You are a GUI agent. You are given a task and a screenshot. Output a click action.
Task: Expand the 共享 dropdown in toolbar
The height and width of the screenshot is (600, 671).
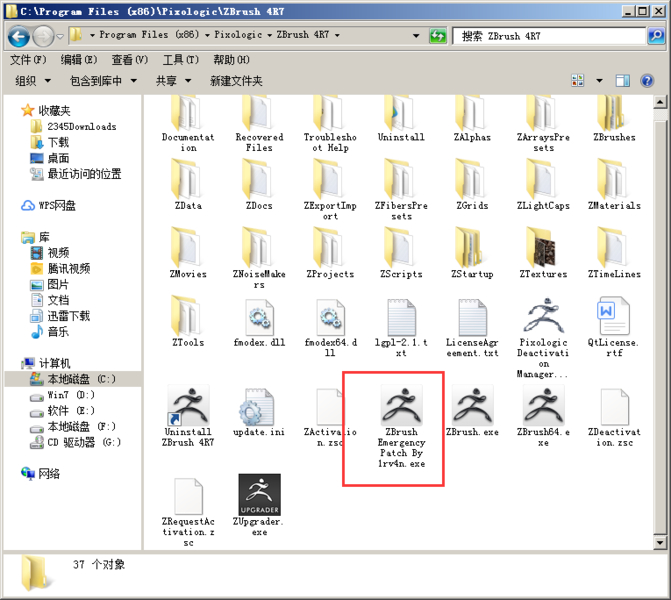pos(172,81)
